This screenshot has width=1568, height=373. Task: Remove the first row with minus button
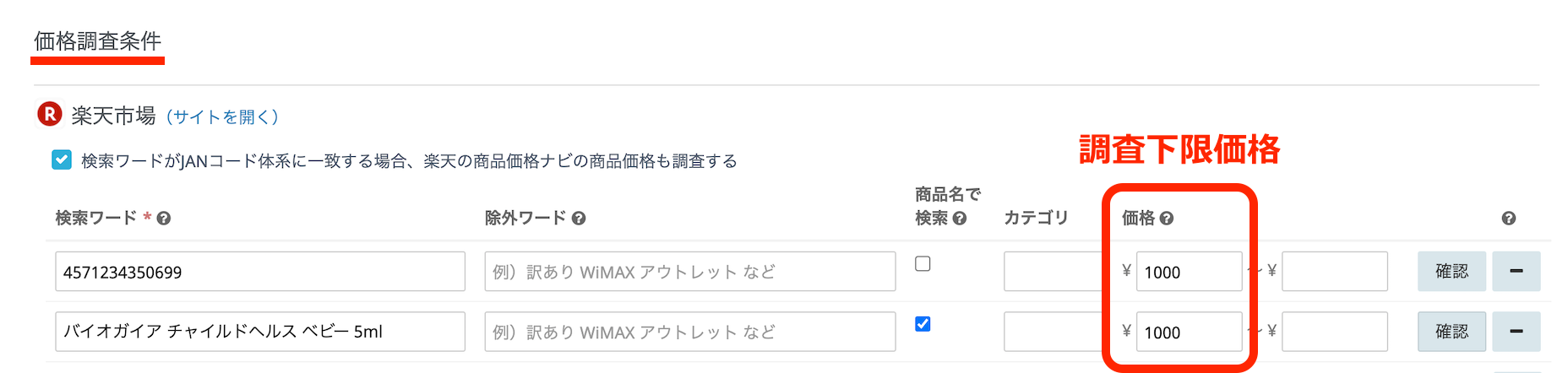click(x=1516, y=272)
